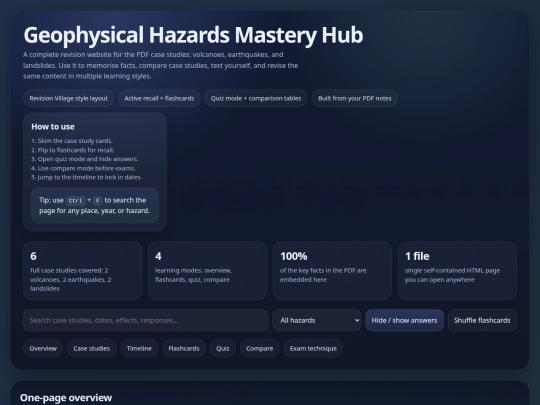Jump to Overview section
This screenshot has width=540, height=405.
[x=43, y=348]
